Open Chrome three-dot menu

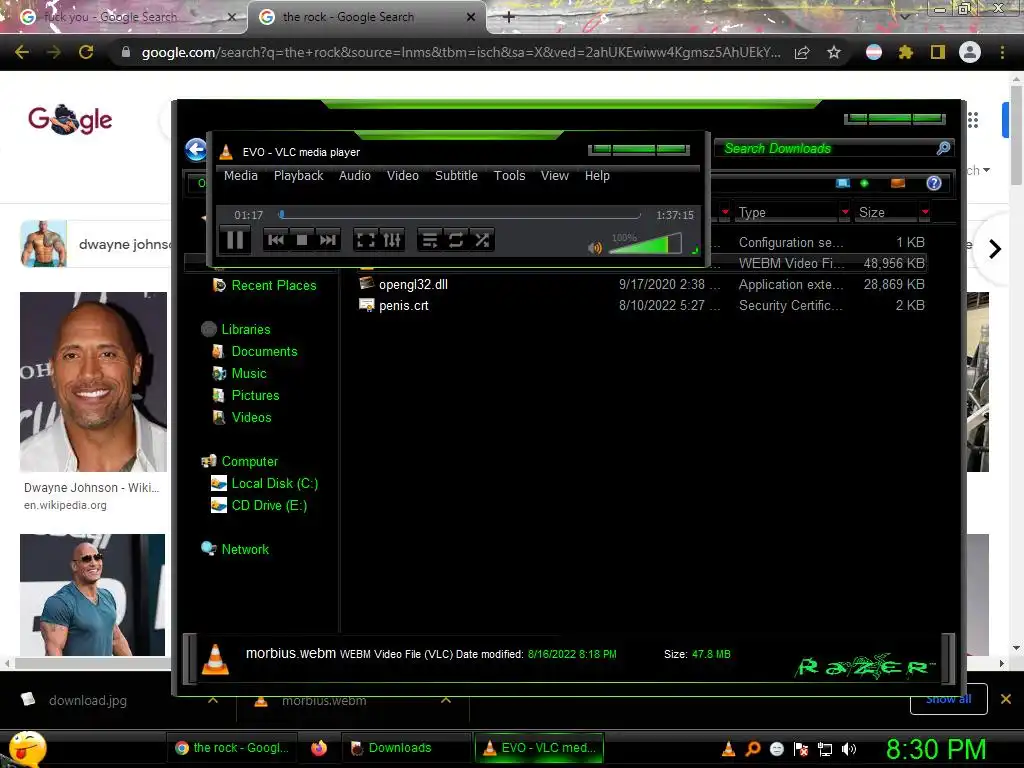coord(1002,52)
